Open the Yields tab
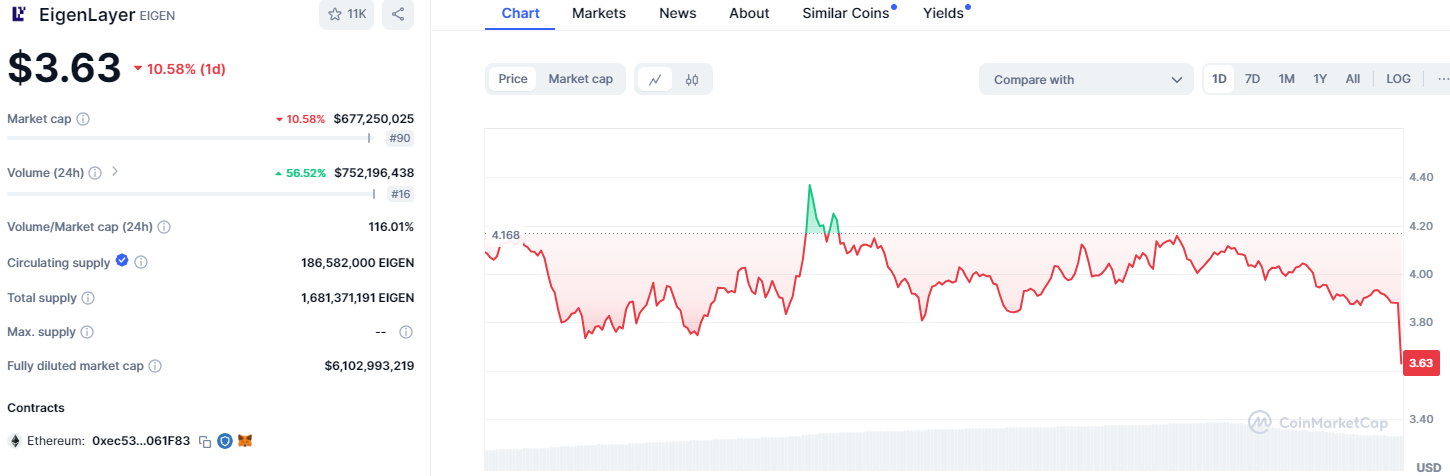Screen dimensions: 1450x476 click(x=945, y=14)
